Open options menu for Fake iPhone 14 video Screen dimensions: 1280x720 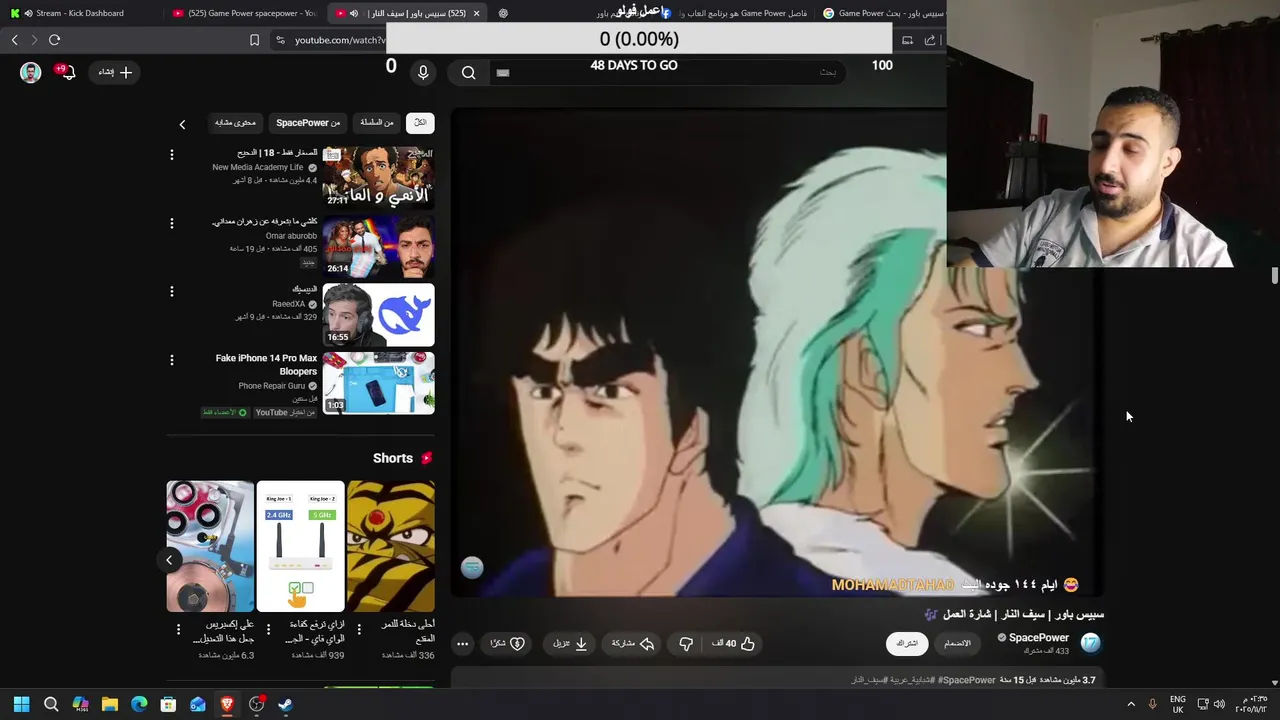coord(171,359)
